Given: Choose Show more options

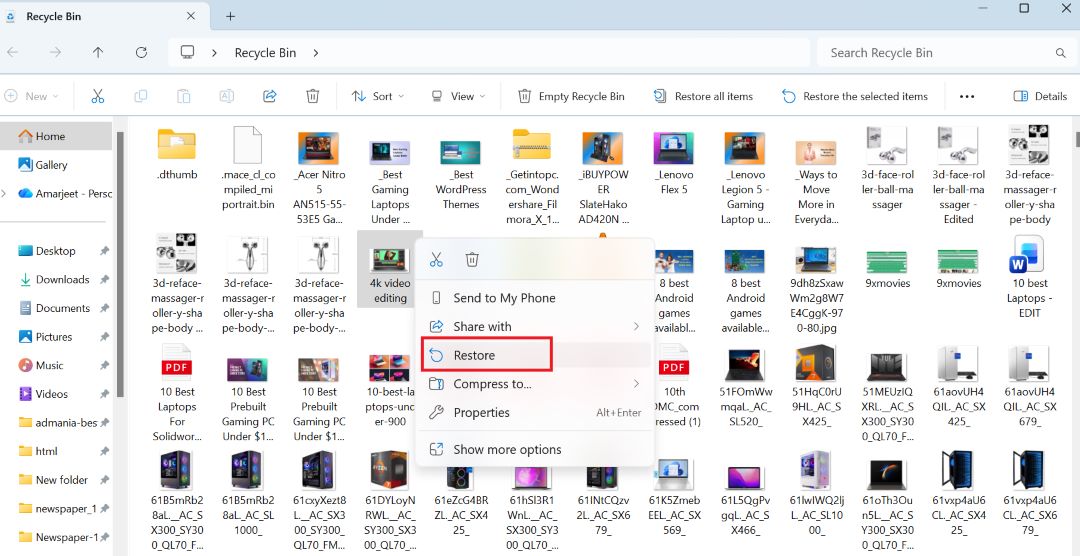Looking at the screenshot, I should 535,449.
